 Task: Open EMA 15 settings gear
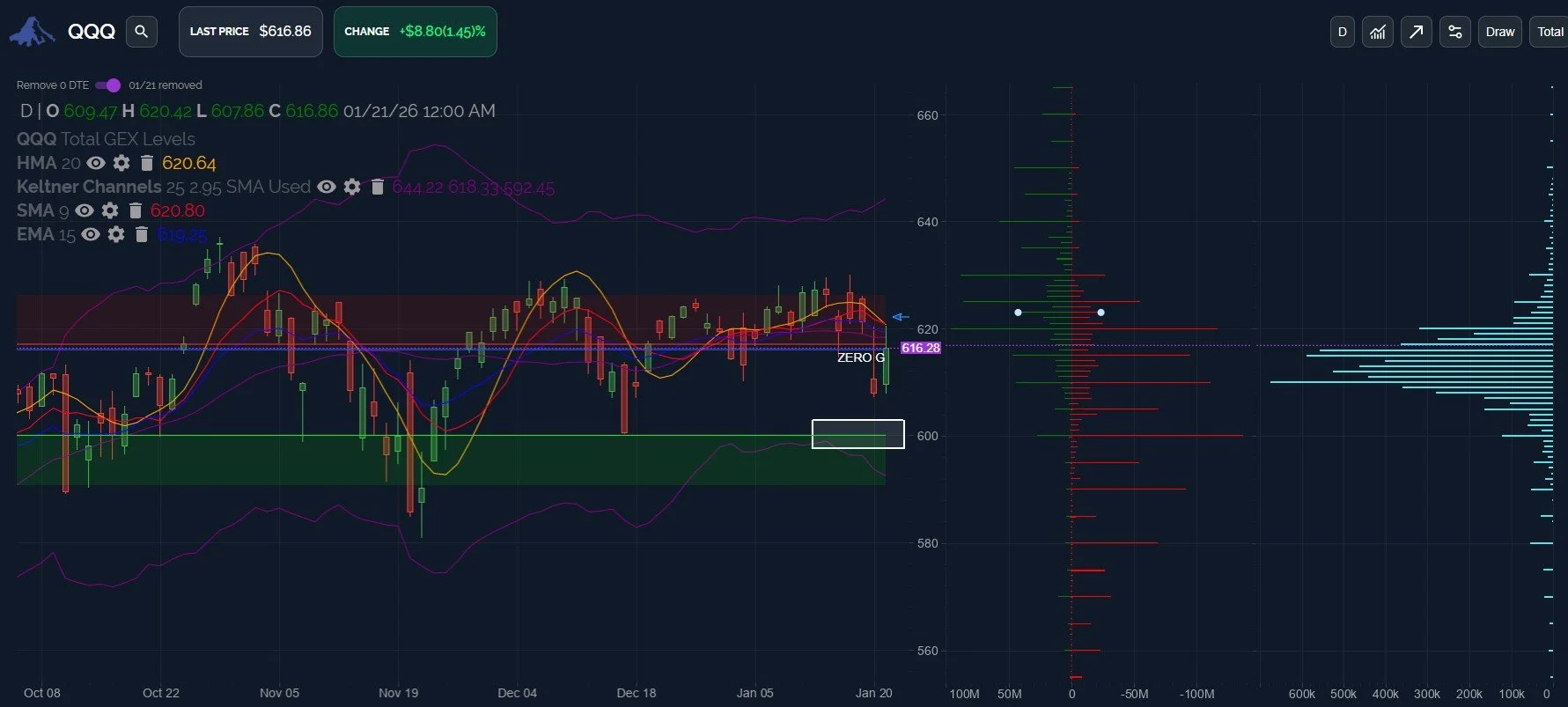pyautogui.click(x=116, y=234)
